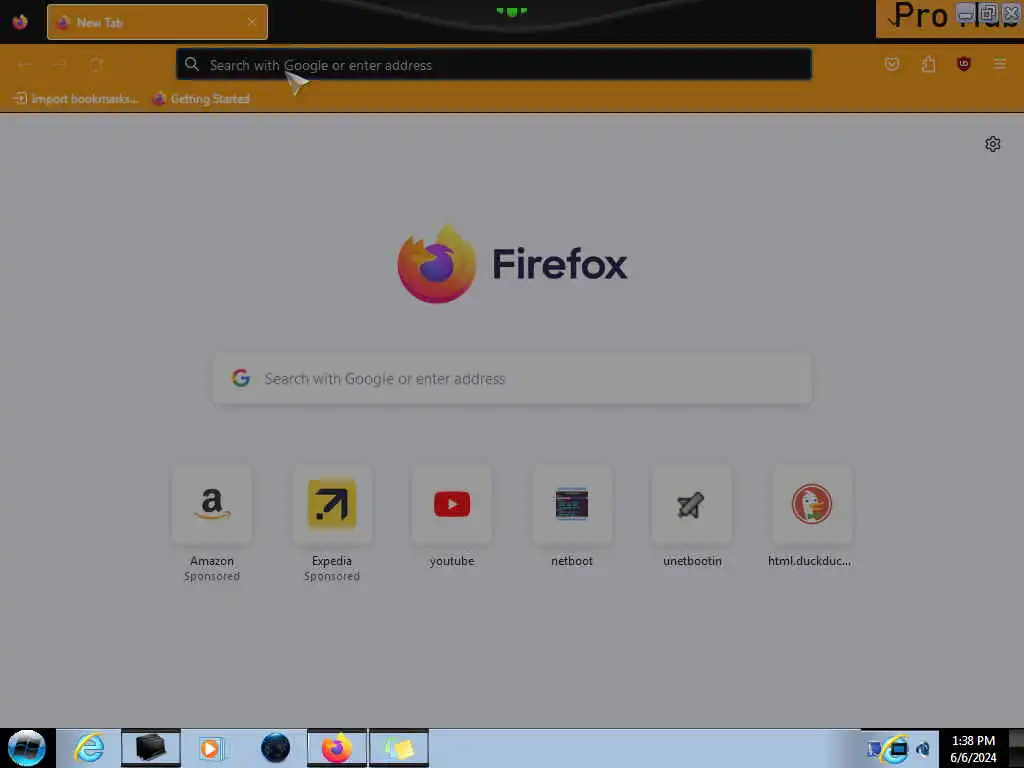1024x768 pixels.
Task: Launch Windows Media Player from taskbar
Action: [212, 748]
